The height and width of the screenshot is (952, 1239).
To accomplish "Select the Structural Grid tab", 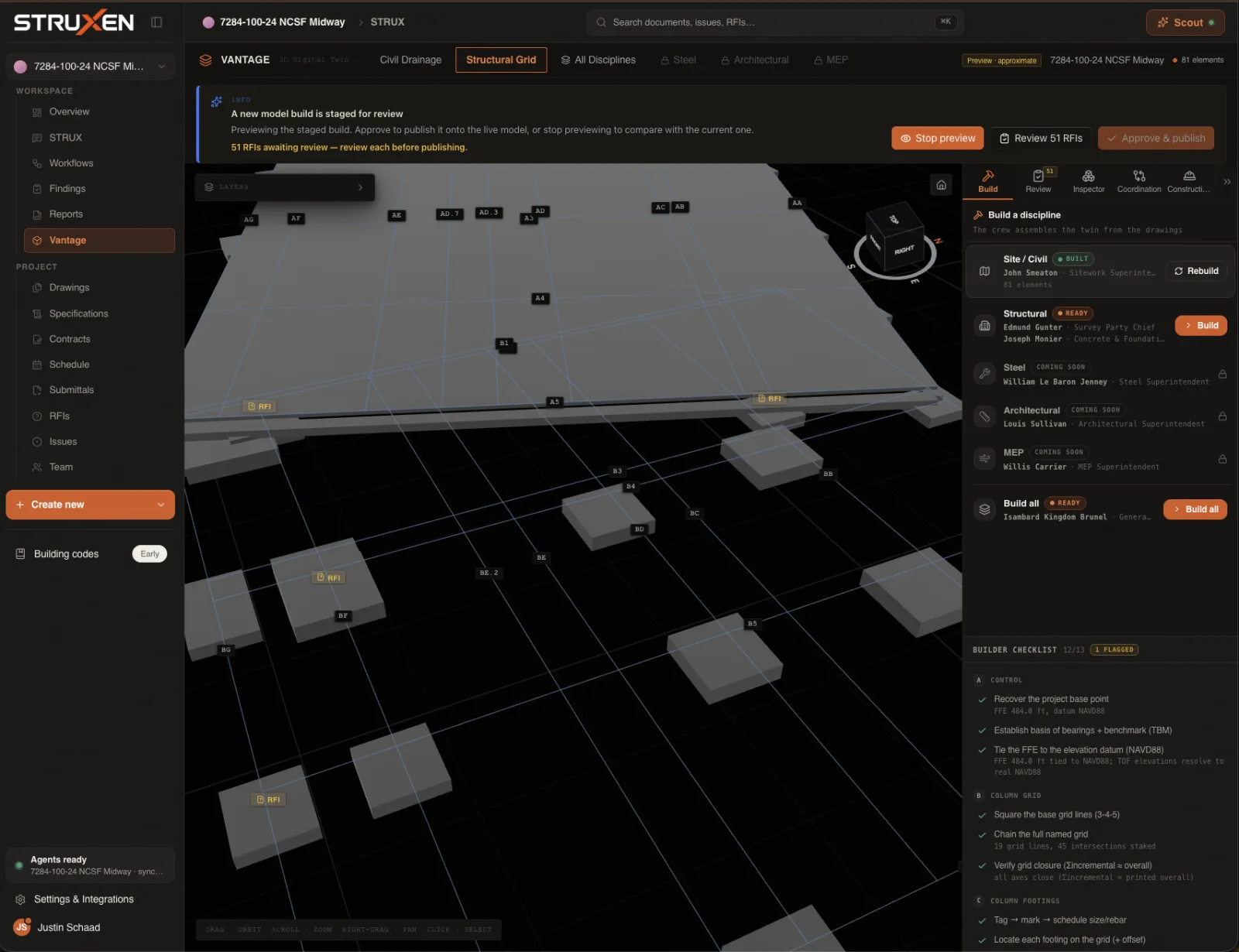I will pyautogui.click(x=501, y=60).
